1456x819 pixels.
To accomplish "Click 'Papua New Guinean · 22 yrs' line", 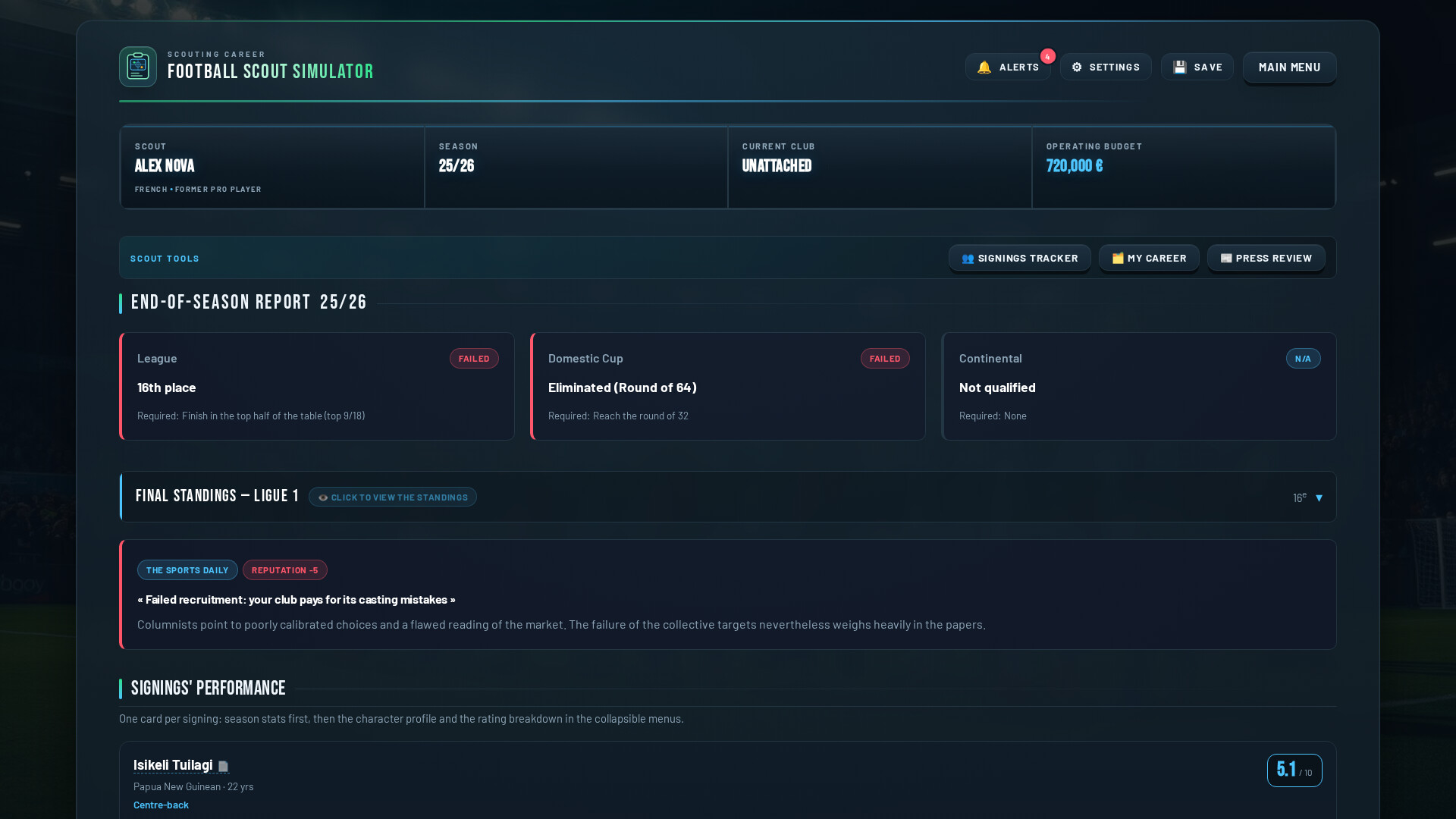I will pos(193,787).
